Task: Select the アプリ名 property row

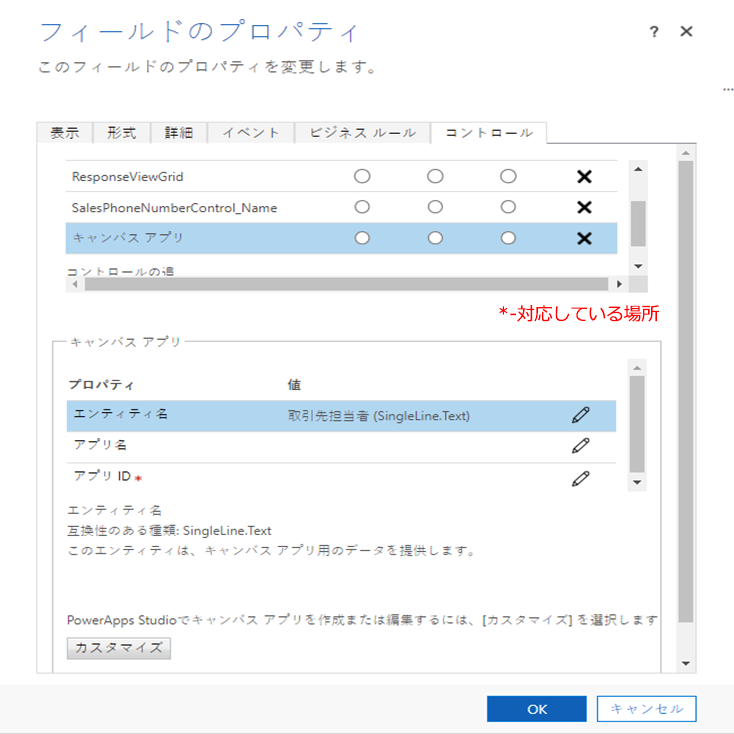Action: click(x=341, y=447)
